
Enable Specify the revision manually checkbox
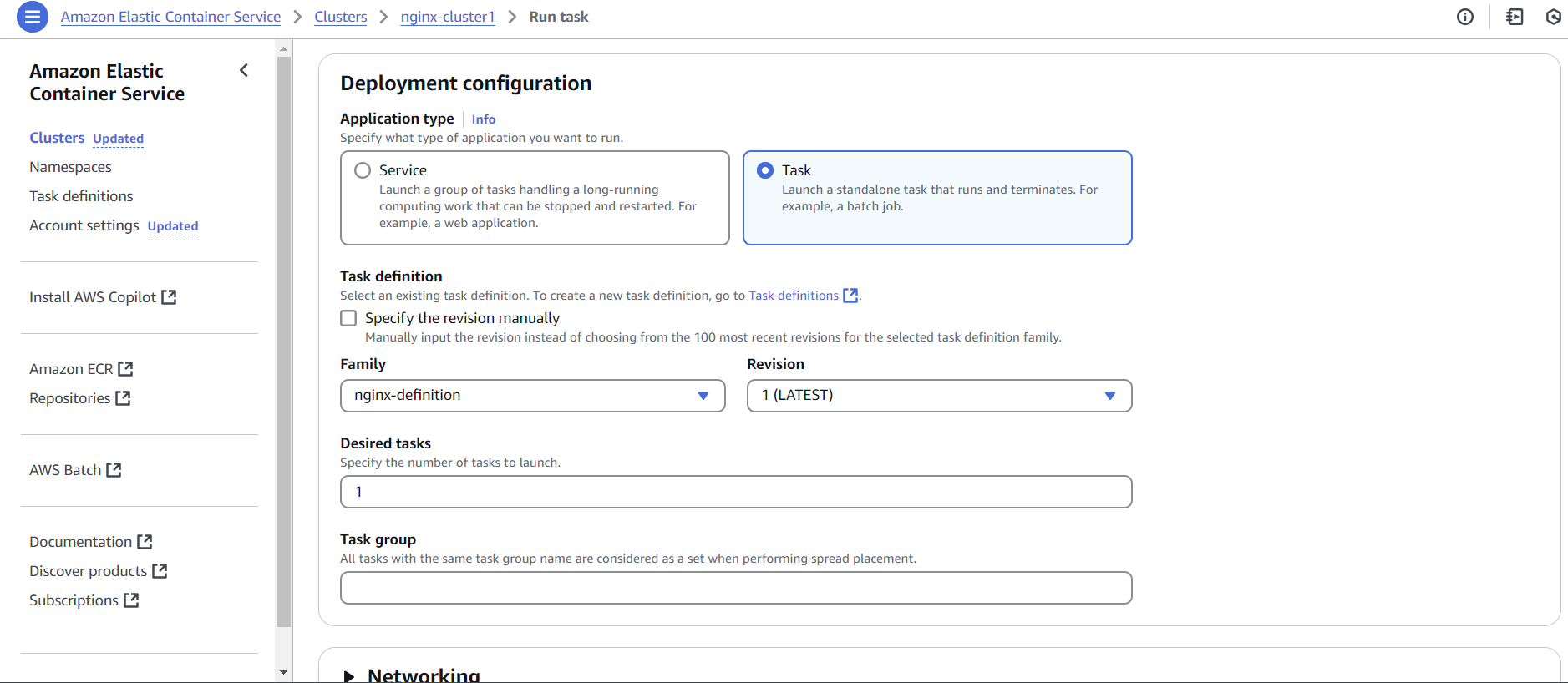(348, 318)
